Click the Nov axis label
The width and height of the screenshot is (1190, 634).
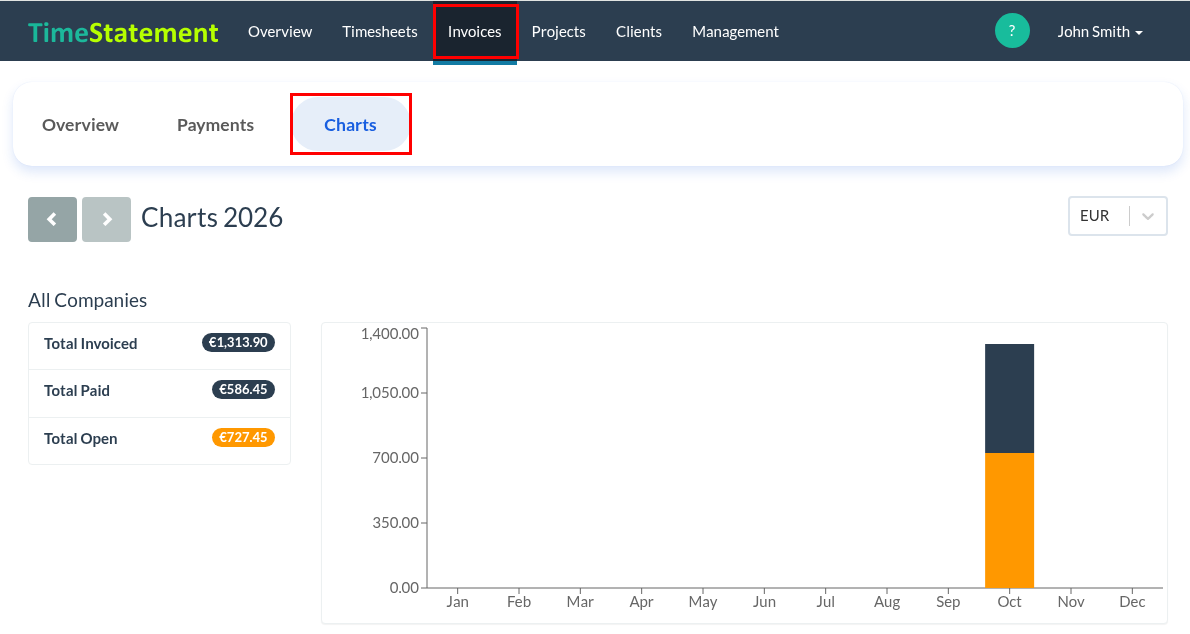1071,602
